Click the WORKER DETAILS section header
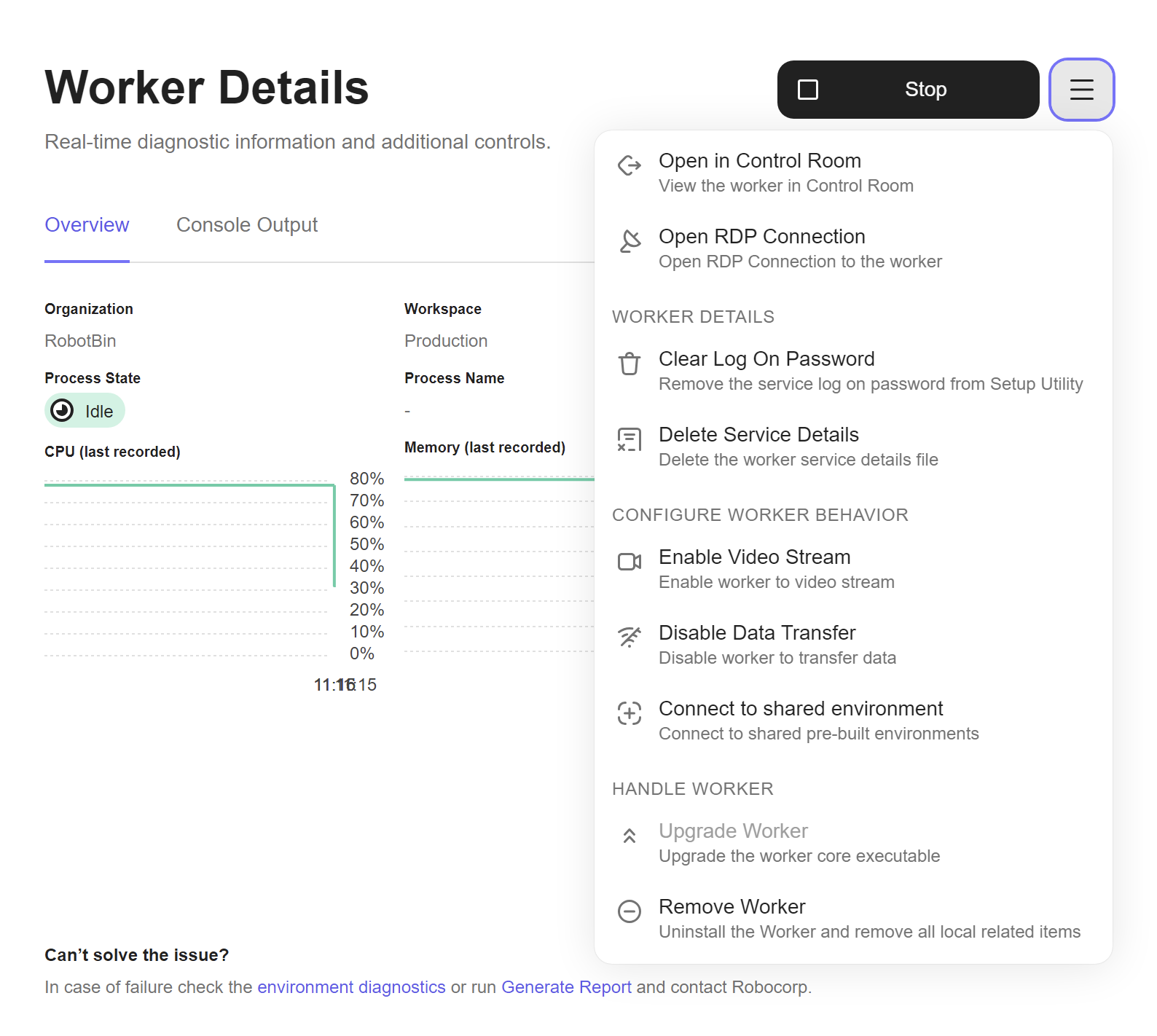1157x1036 pixels. coord(693,317)
